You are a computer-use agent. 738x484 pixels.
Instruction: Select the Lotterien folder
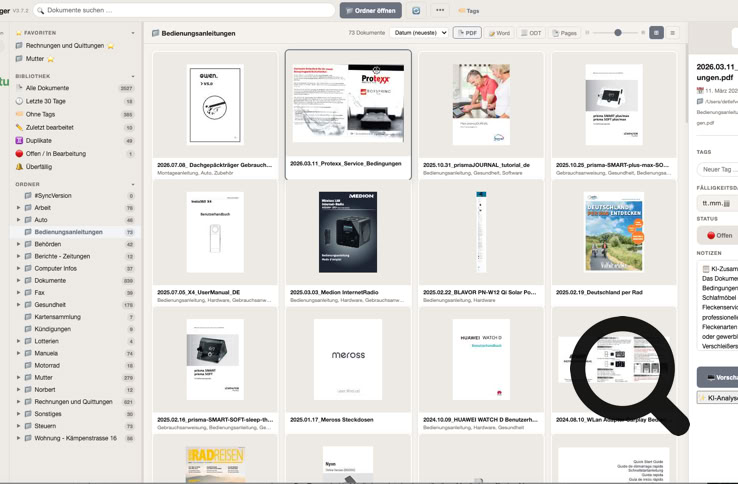[75, 341]
